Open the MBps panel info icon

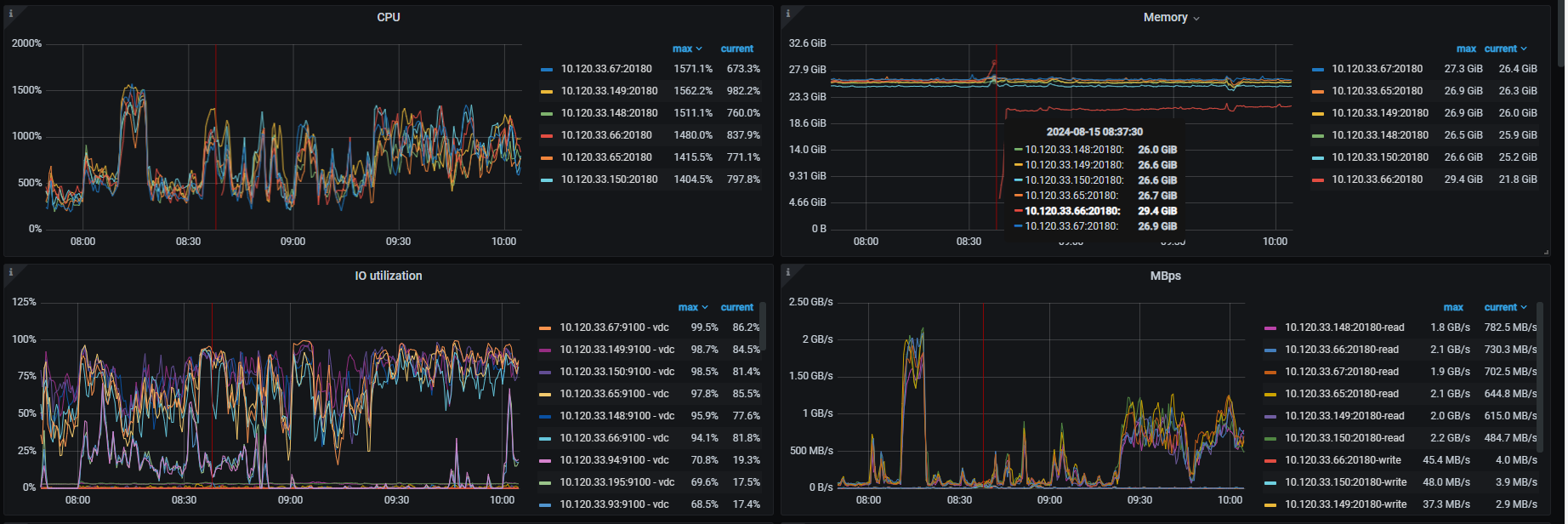pos(787,272)
